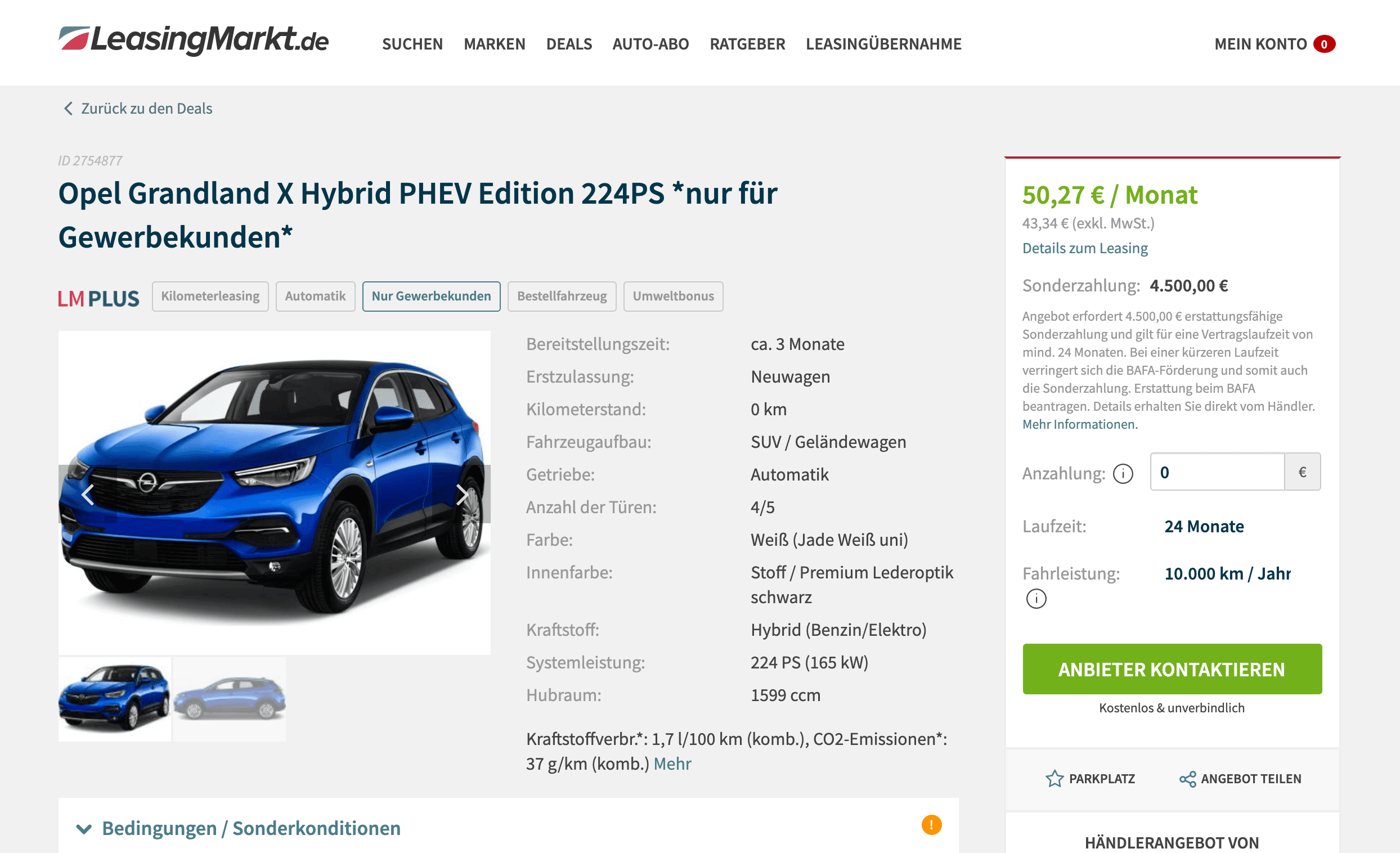Click the Mein Konto notification badge

[x=1324, y=44]
